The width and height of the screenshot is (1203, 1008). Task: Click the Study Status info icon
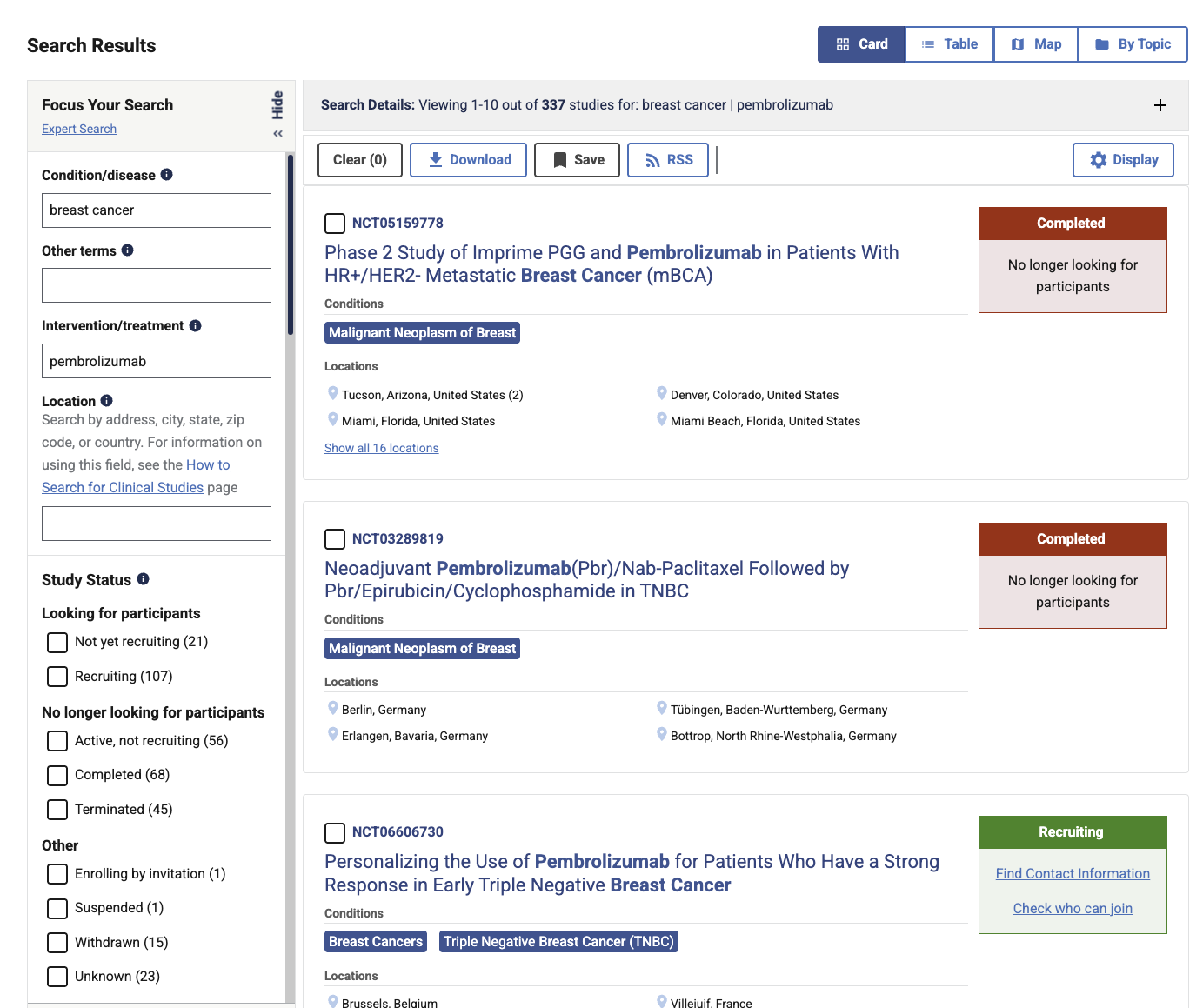click(x=144, y=579)
